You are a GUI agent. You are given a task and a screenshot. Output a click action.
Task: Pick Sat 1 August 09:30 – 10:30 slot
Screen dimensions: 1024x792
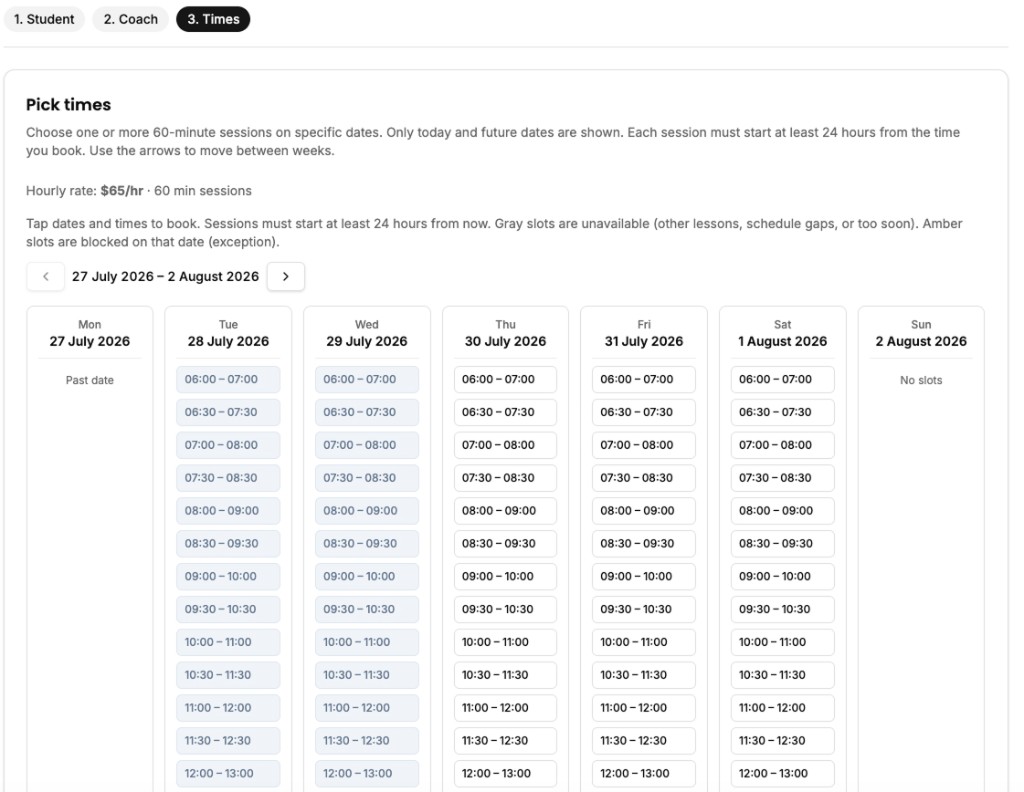pyautogui.click(x=782, y=609)
